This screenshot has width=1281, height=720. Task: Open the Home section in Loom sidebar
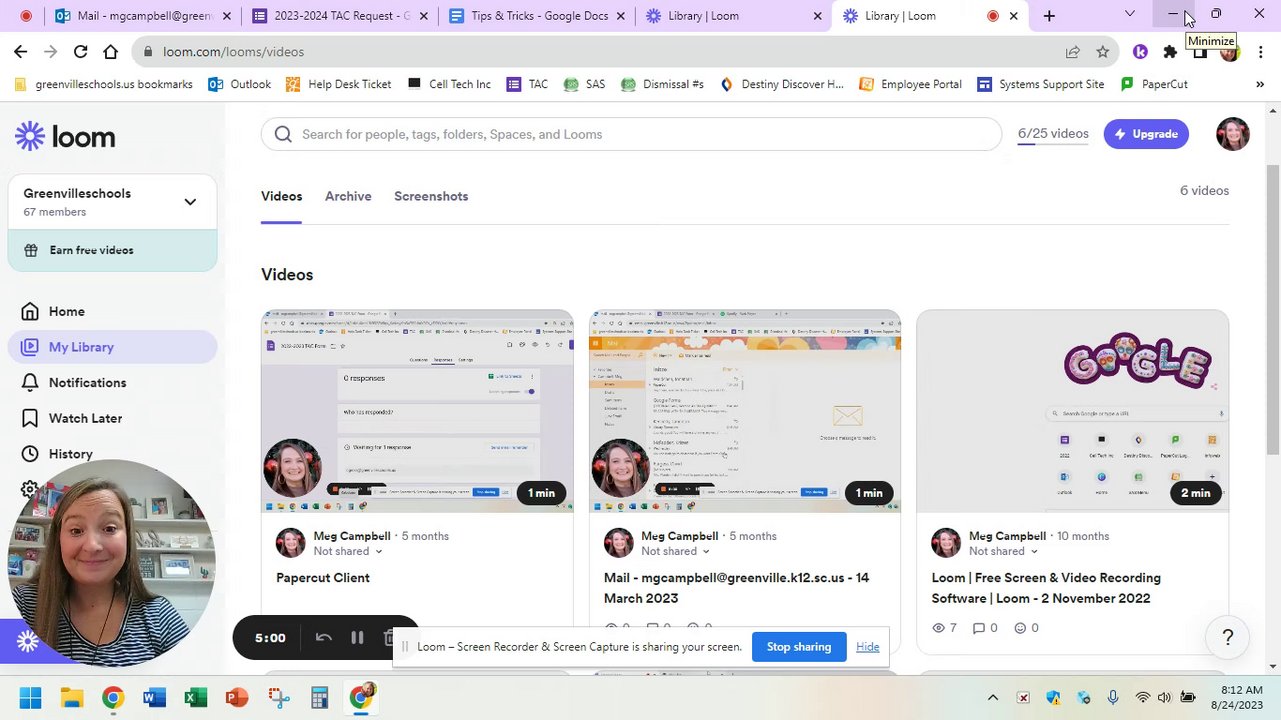coord(66,311)
